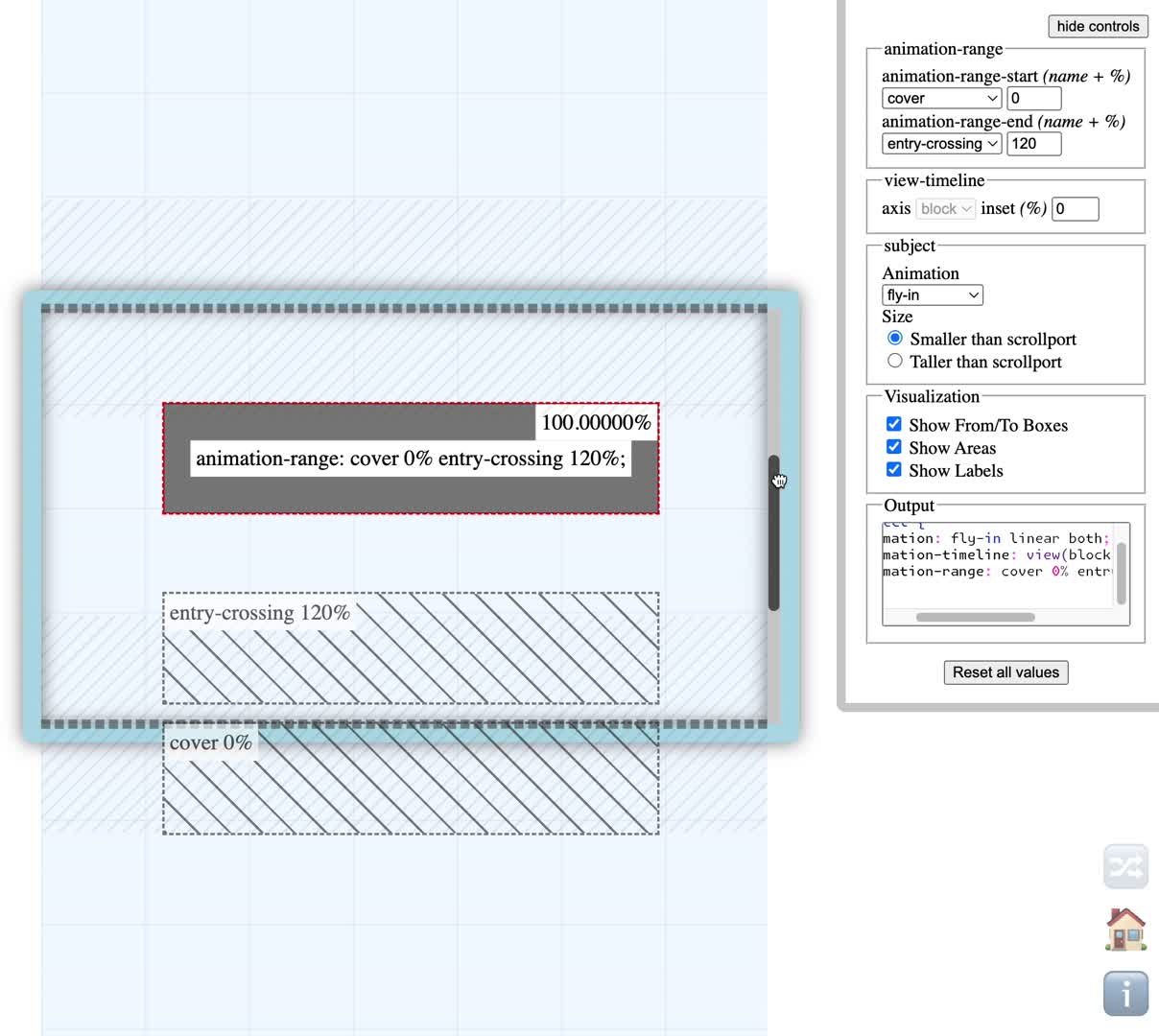Focus the range-start percentage field
The height and width of the screenshot is (1036, 1159).
point(1033,98)
